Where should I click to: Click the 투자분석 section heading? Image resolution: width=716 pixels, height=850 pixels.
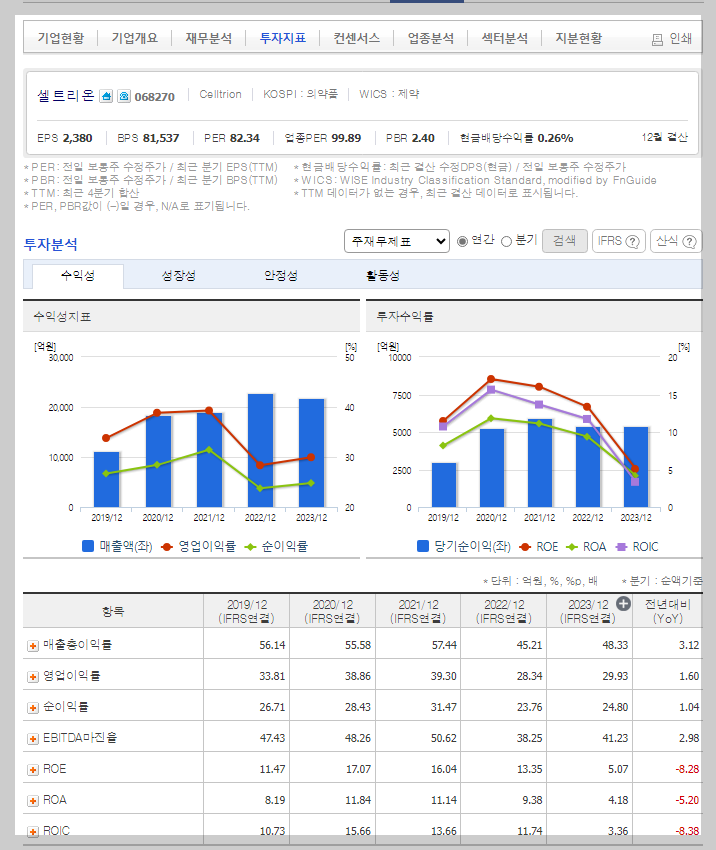(51, 244)
